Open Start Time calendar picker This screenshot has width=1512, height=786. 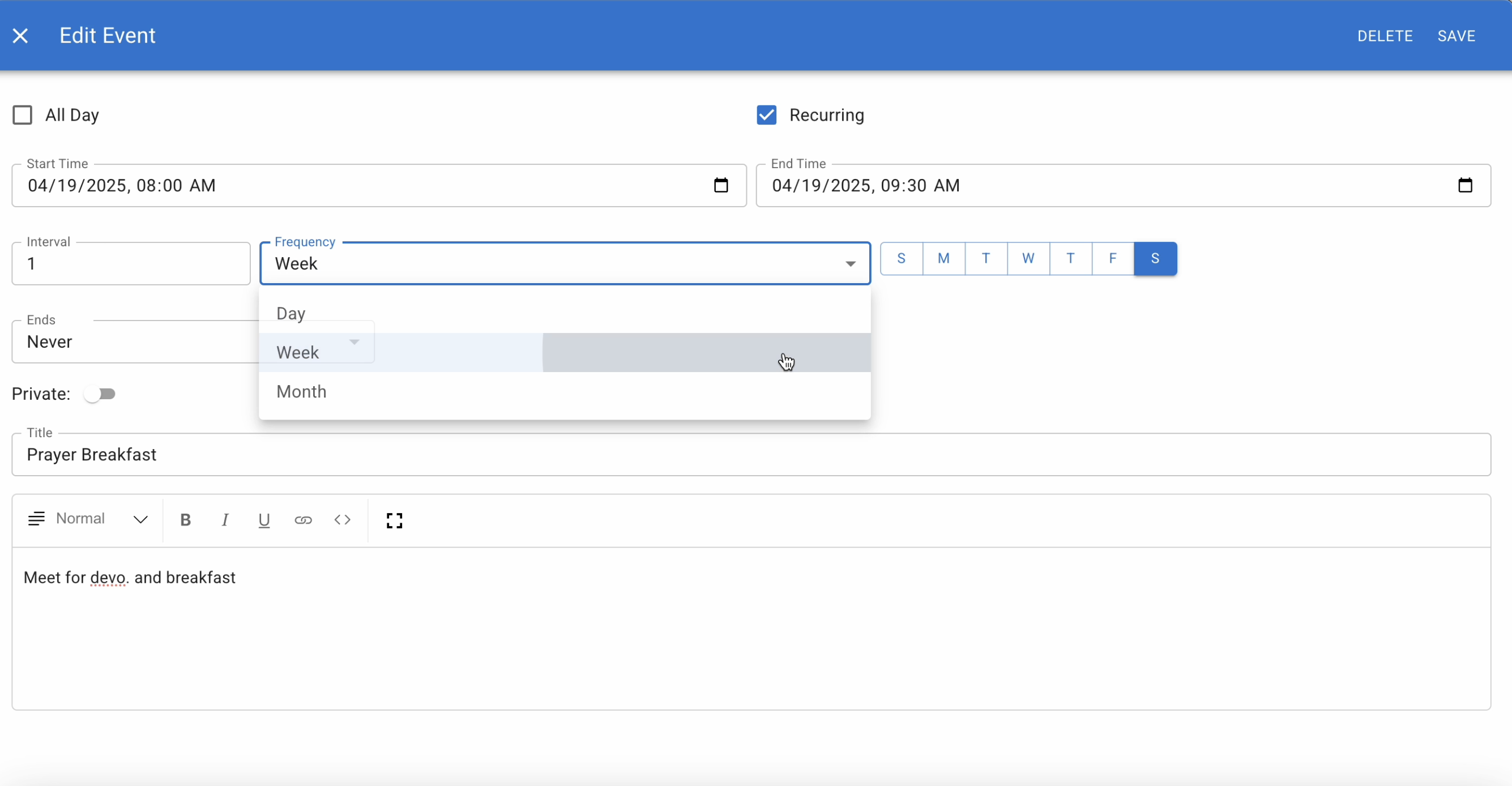tap(721, 186)
